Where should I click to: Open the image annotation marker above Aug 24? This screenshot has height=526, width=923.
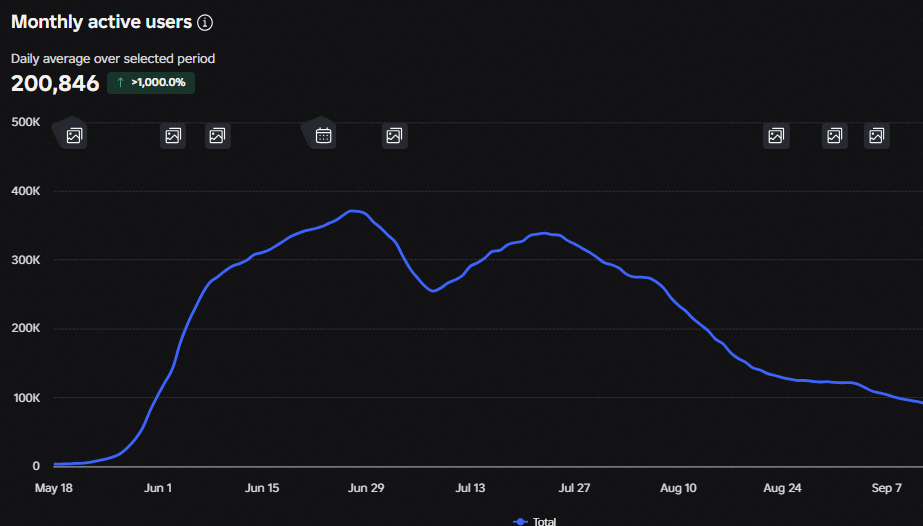pos(776,136)
